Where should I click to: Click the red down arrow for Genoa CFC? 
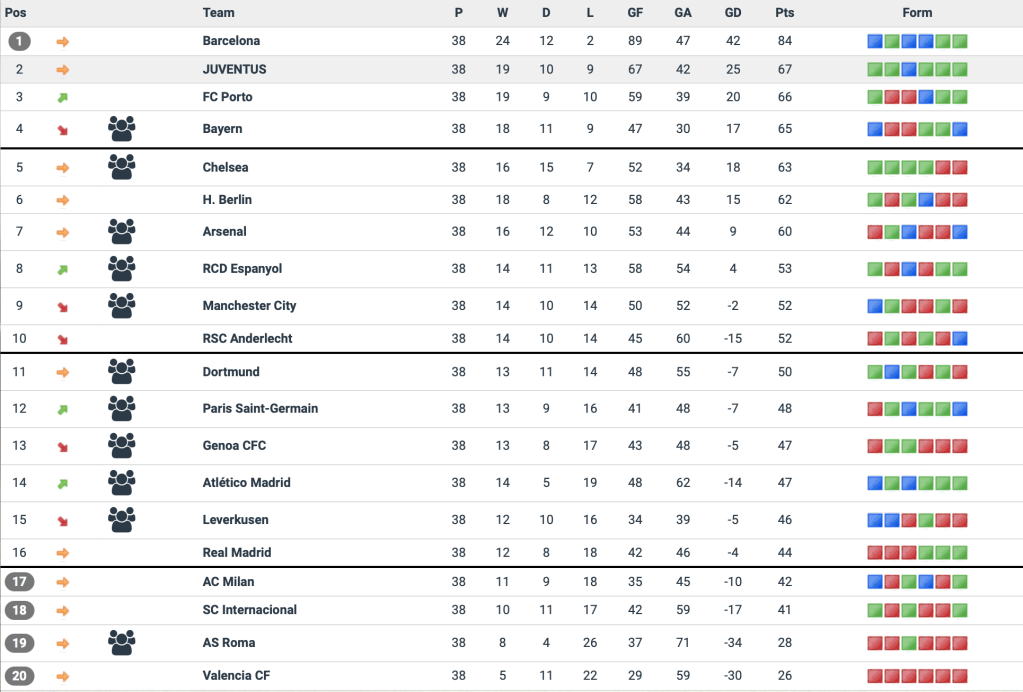pos(63,446)
